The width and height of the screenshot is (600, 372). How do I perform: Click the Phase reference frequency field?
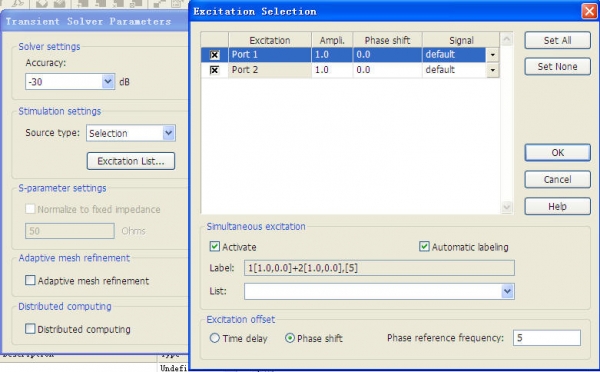547,338
